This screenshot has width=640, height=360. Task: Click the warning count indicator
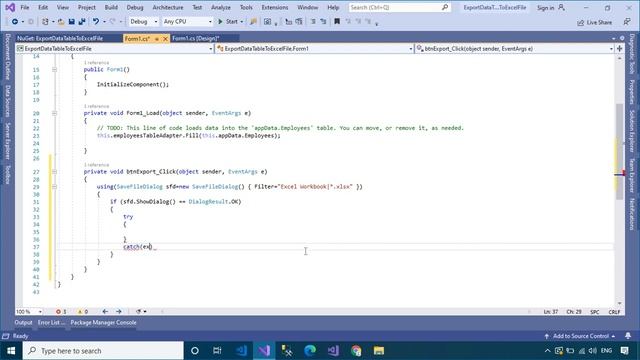point(83,312)
